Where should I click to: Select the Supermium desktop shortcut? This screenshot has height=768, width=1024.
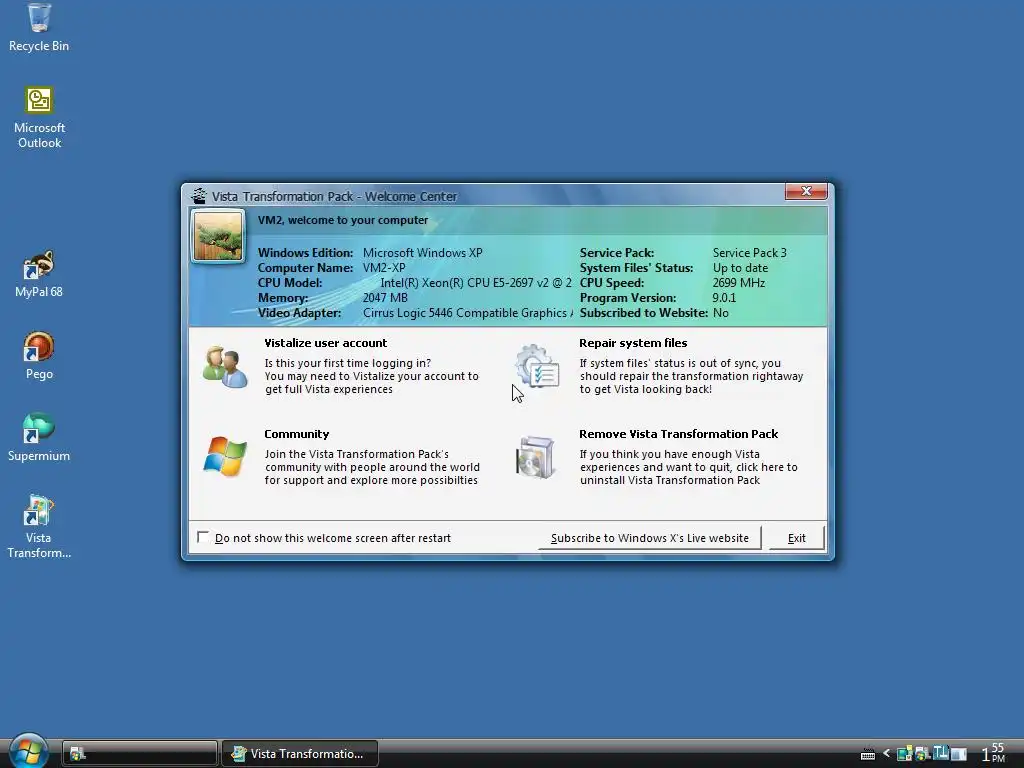[x=39, y=438]
